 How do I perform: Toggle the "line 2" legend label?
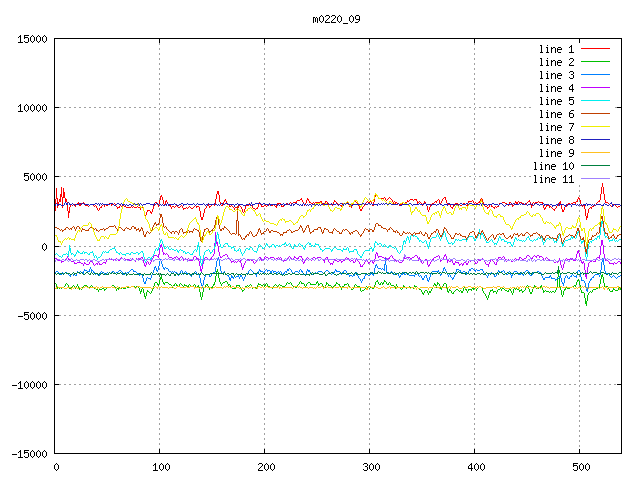click(x=556, y=62)
